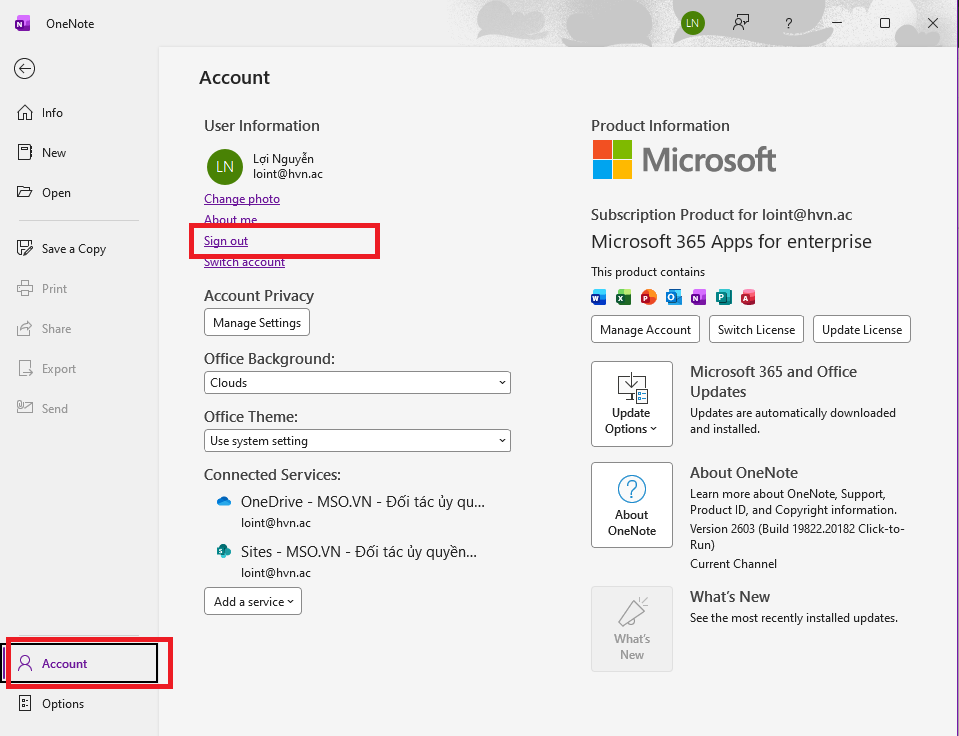Image resolution: width=959 pixels, height=736 pixels.
Task: Click the Microsoft 365 Apps for enterprise text
Action: (x=731, y=241)
